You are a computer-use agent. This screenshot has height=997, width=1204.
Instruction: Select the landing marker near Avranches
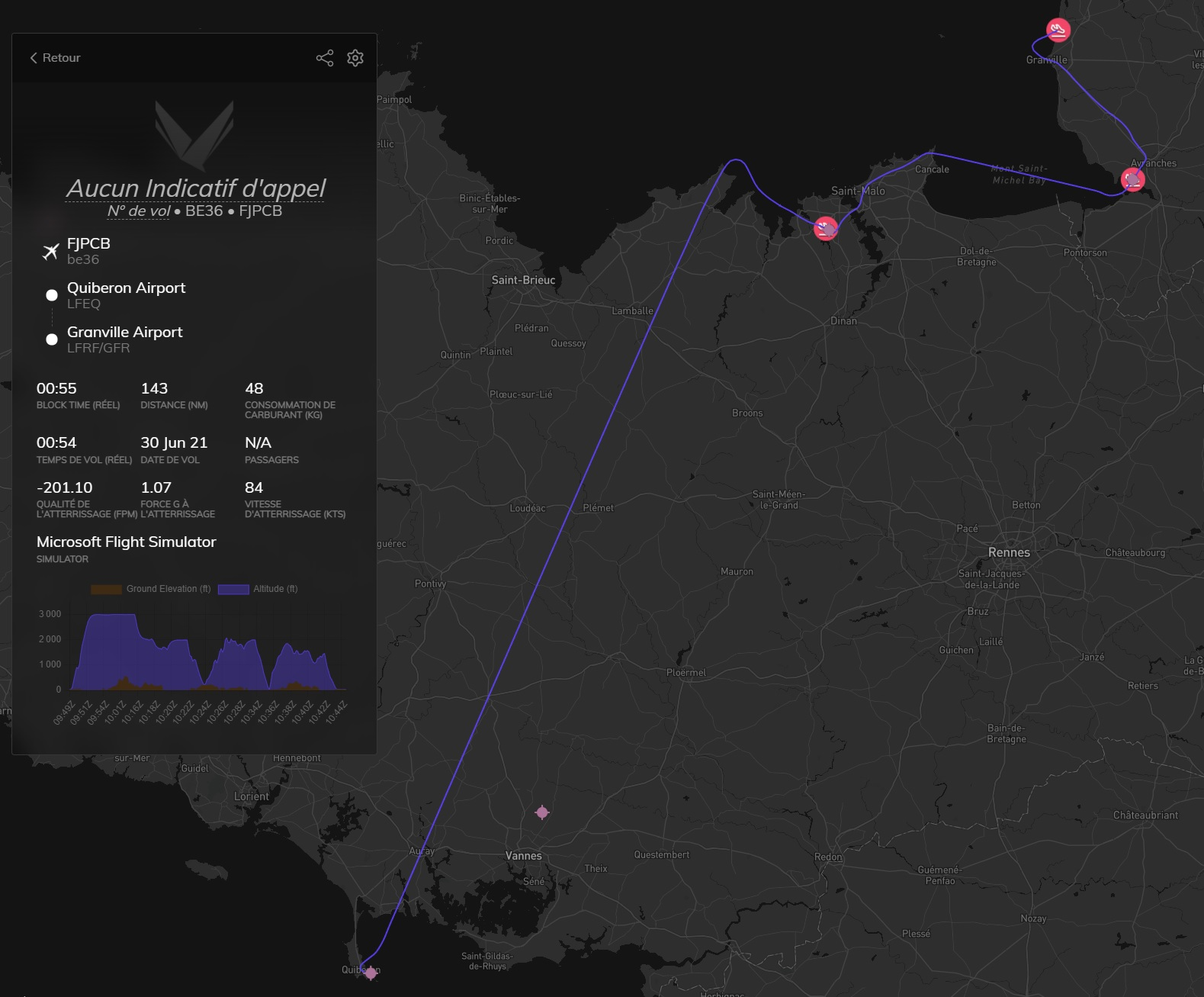1133,180
